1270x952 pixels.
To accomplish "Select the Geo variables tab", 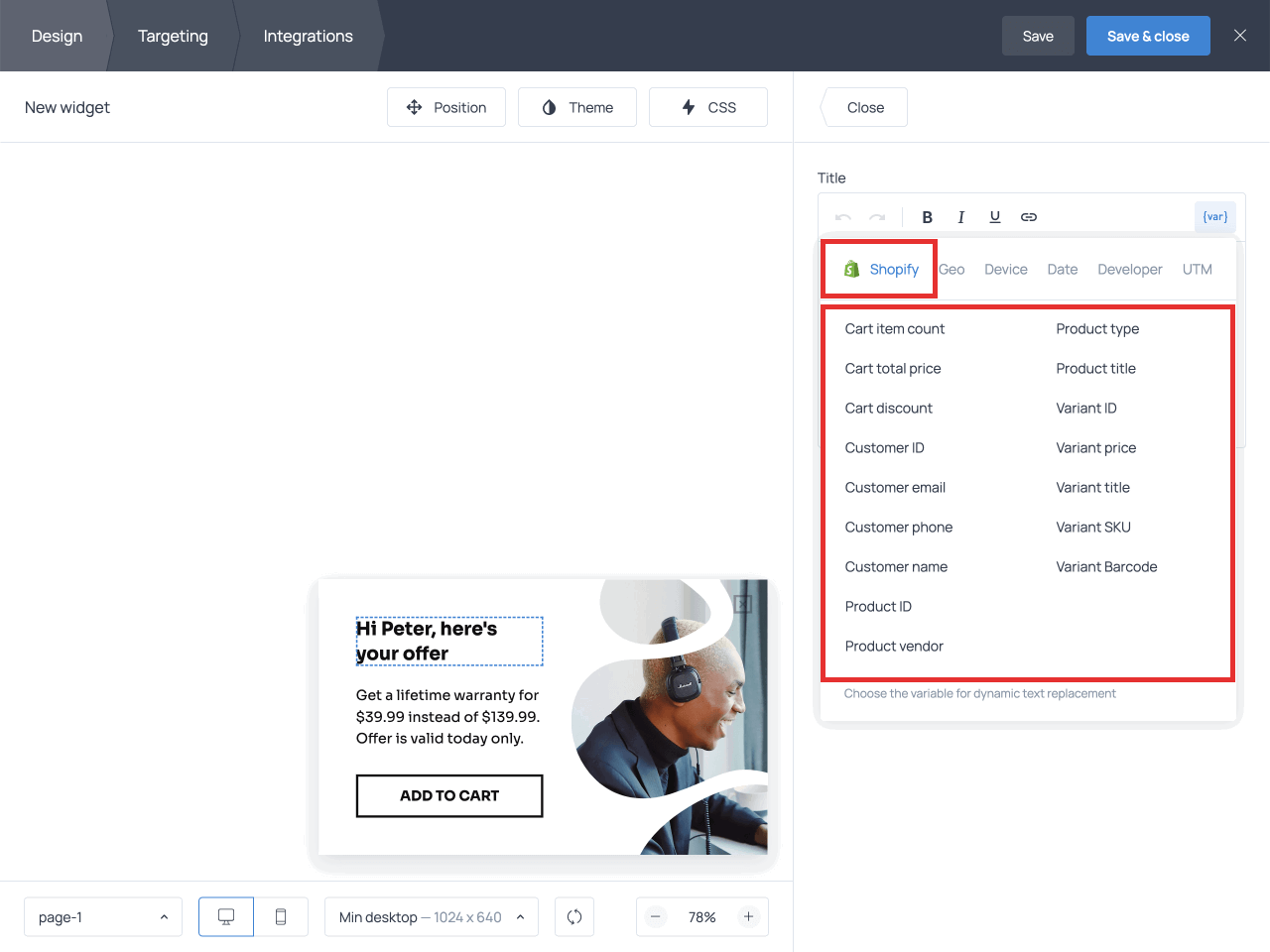I will (x=952, y=270).
